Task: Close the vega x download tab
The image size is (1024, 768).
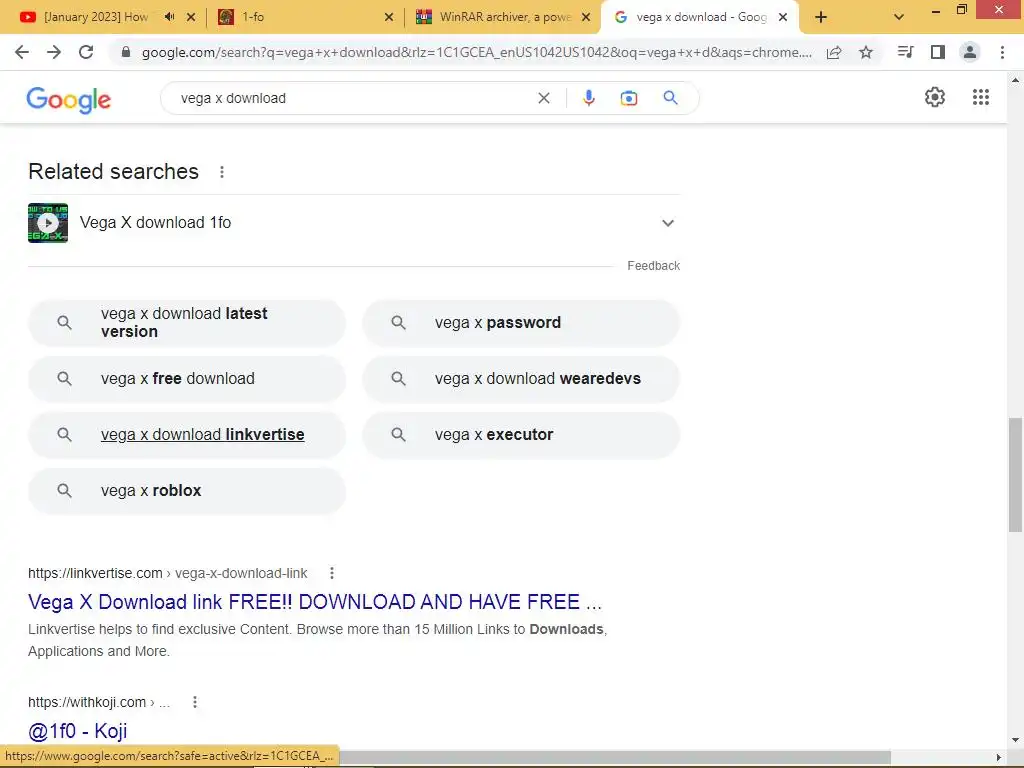Action: (783, 17)
